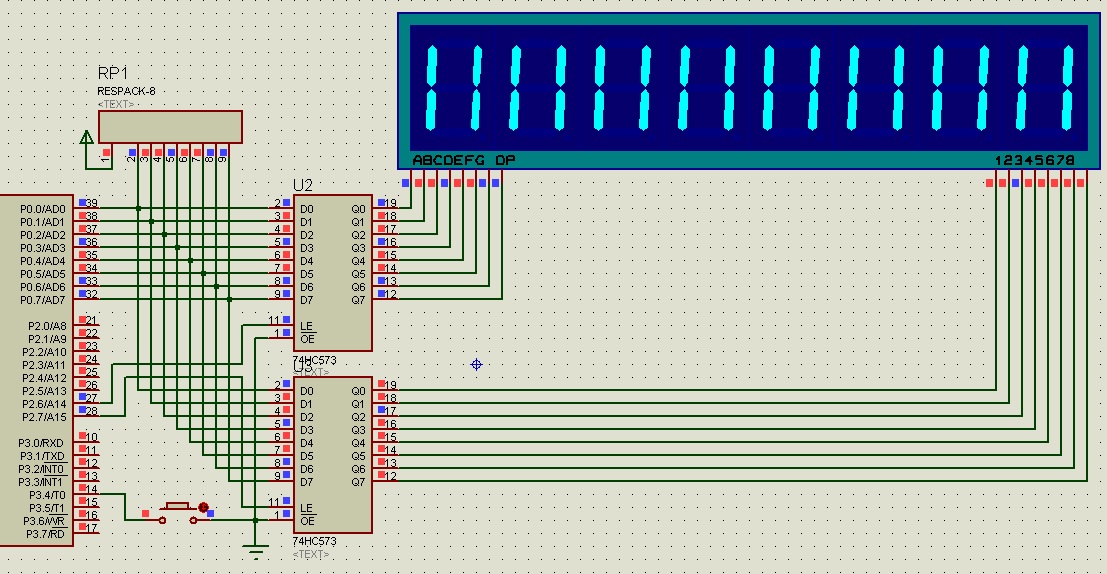Click the push button switch cap
The image size is (1107, 574).
(177, 506)
